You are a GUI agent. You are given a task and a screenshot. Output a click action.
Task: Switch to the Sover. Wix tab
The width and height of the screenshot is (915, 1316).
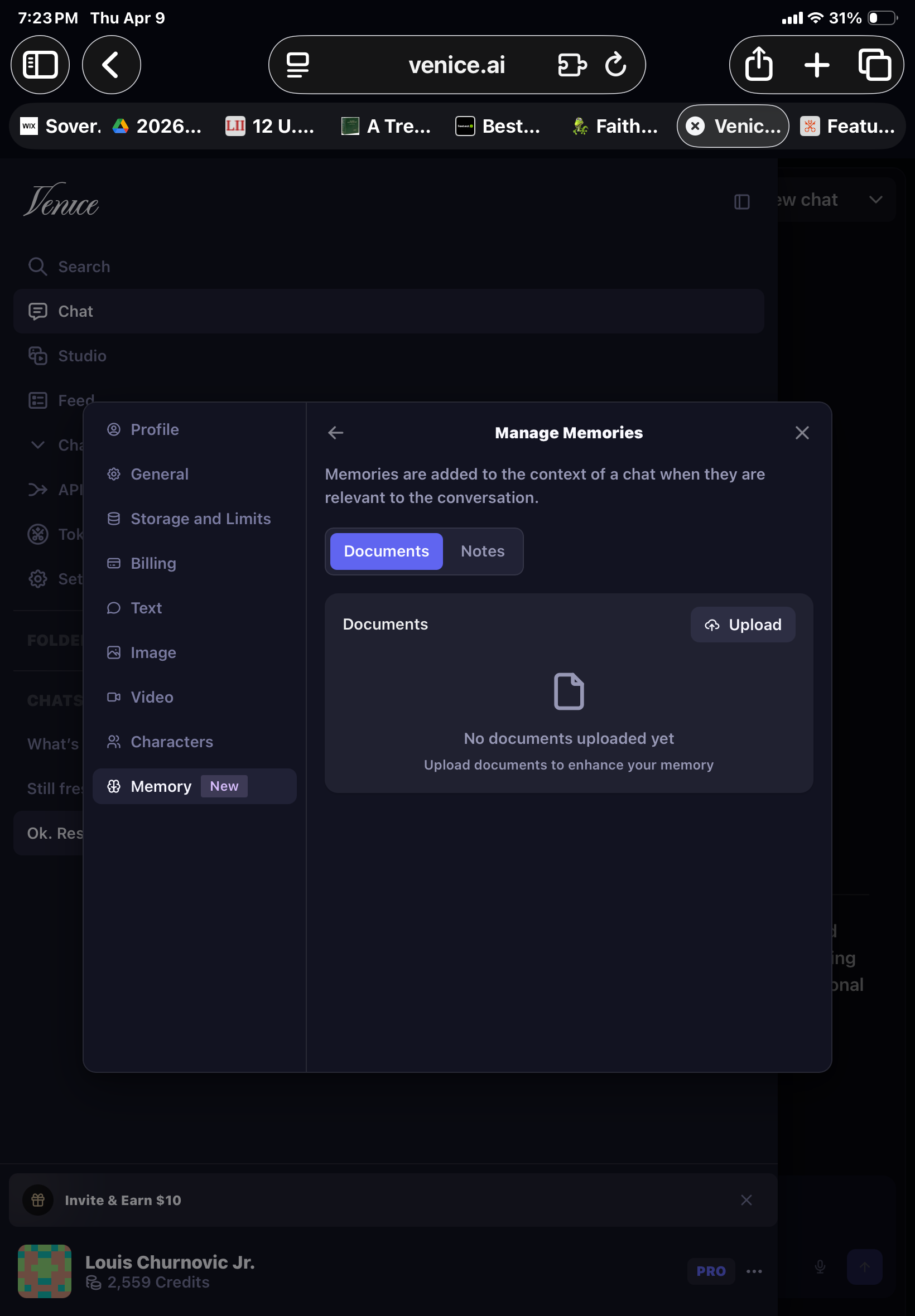[61, 126]
